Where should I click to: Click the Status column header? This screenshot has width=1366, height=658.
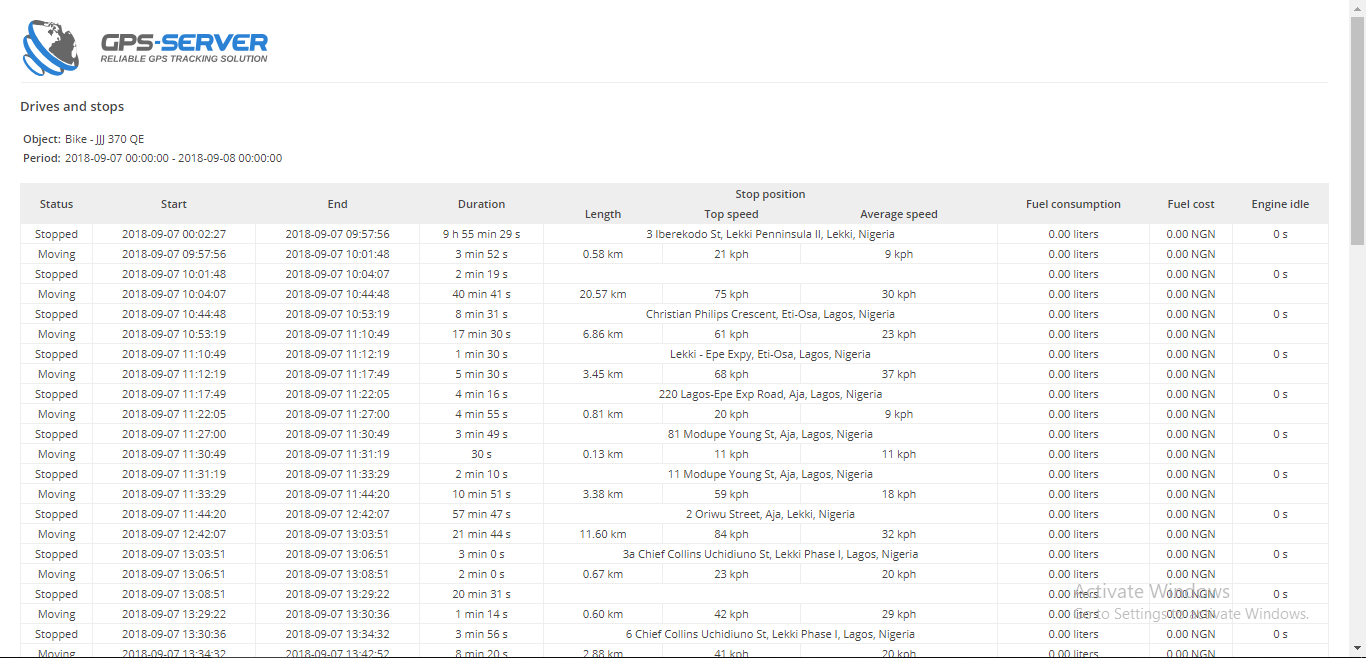pos(56,204)
